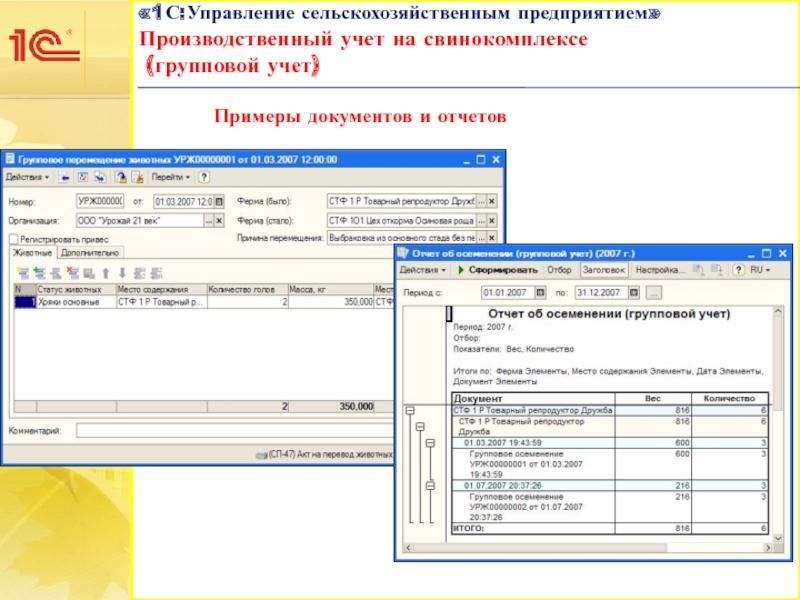This screenshot has height=600, width=800.
Task: Open help in the insemination report toolbar
Action: [x=738, y=270]
